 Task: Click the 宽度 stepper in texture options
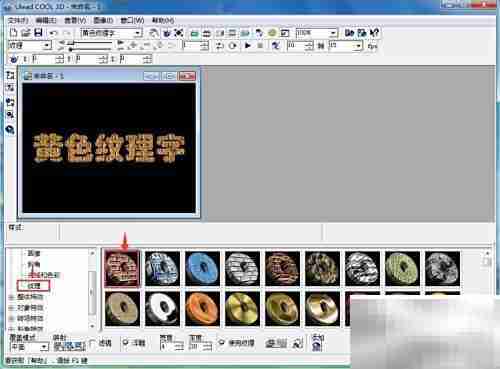point(180,347)
